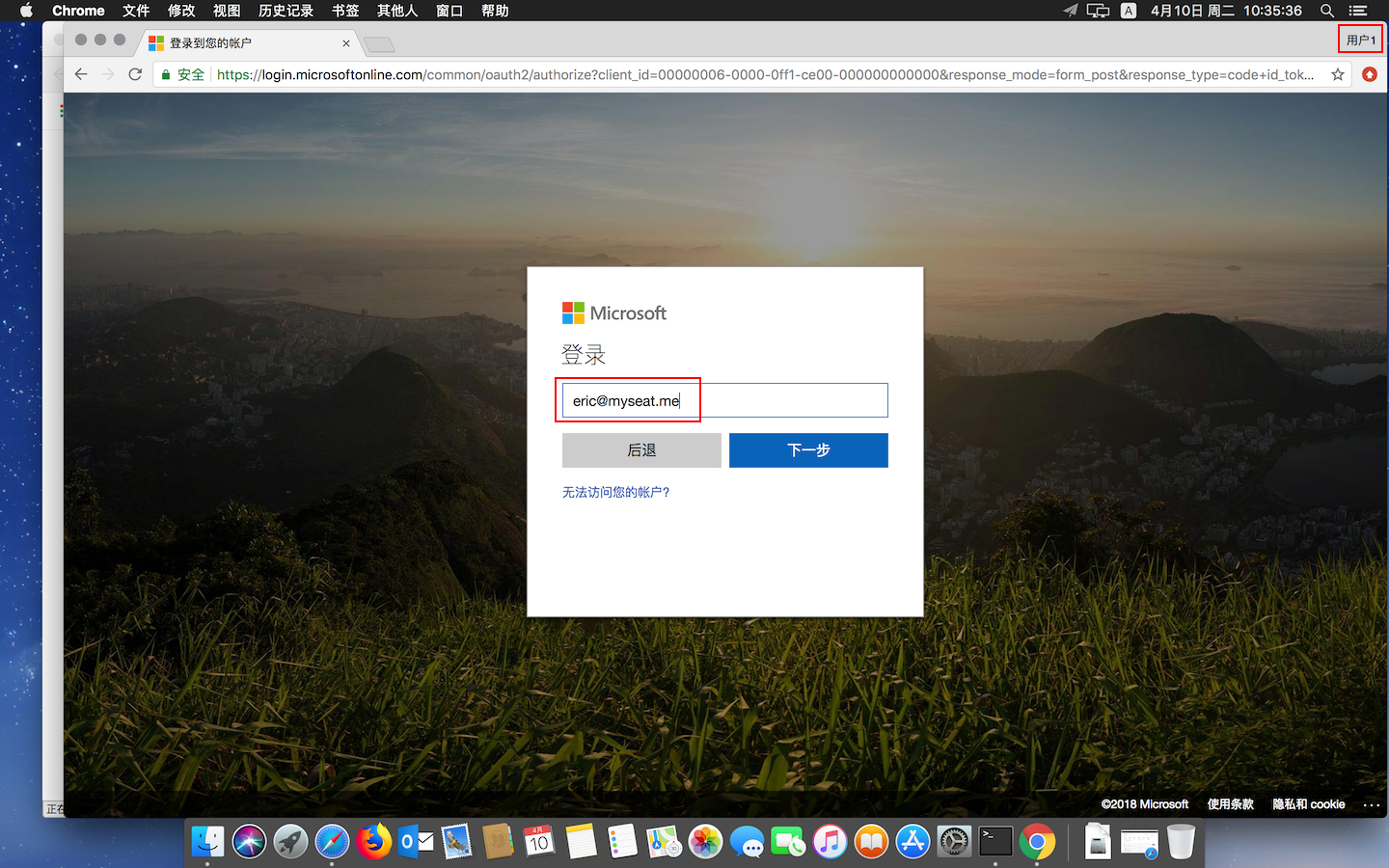Viewport: 1389px width, 868px height.
Task: Open the Trash in Dock
Action: (1181, 842)
